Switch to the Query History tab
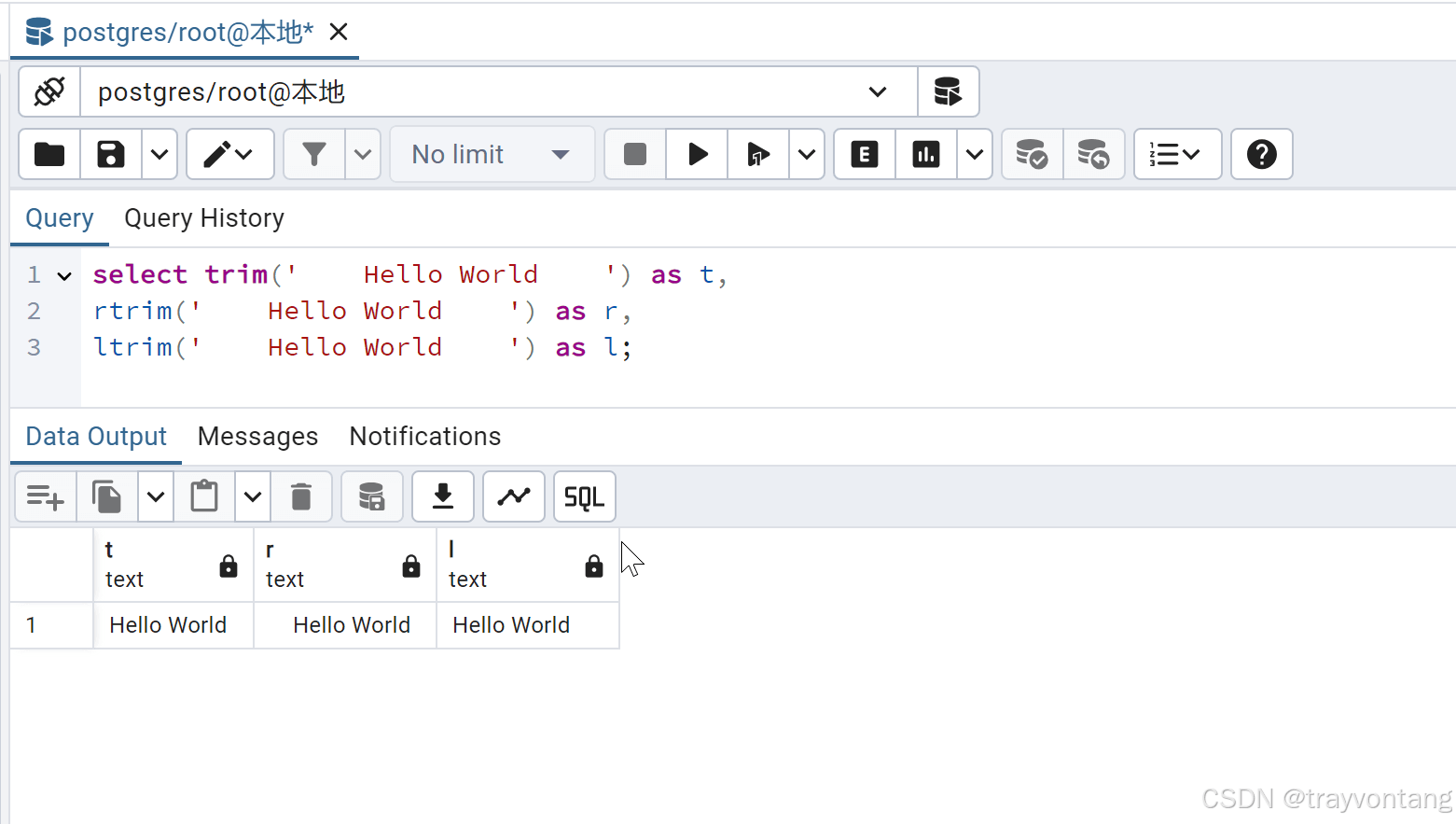 click(204, 218)
